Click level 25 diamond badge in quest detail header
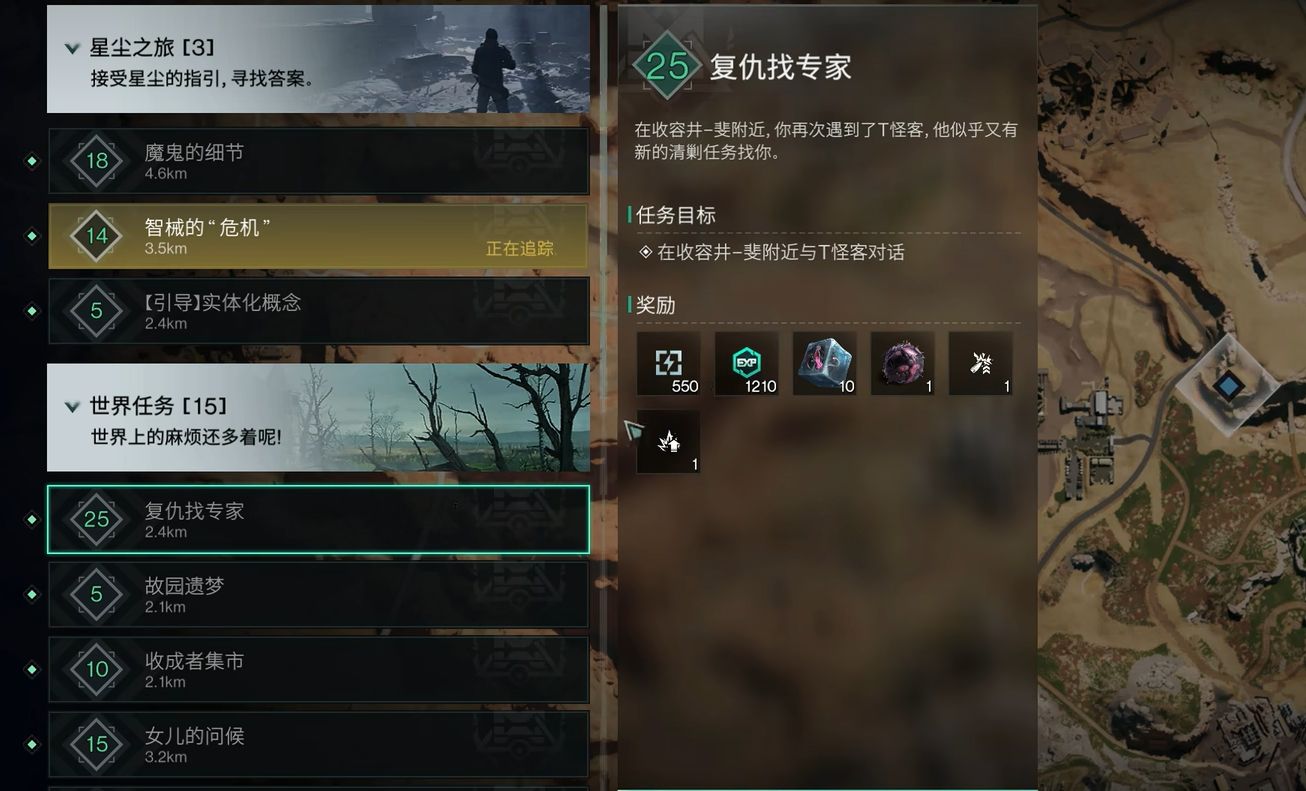Image resolution: width=1306 pixels, height=791 pixels. tap(667, 66)
